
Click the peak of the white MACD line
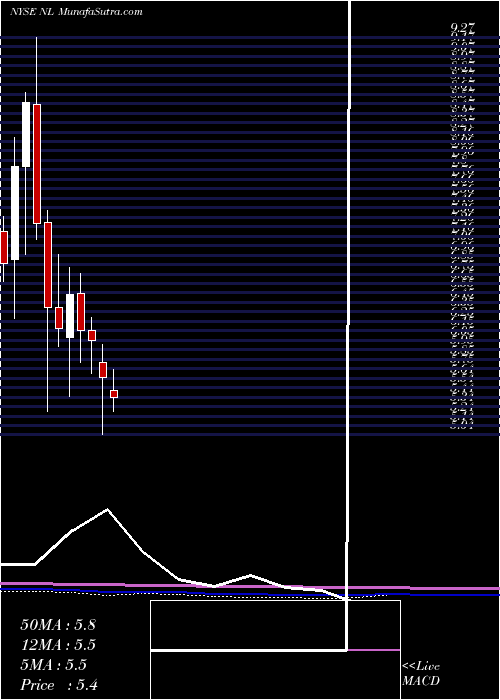(107, 509)
